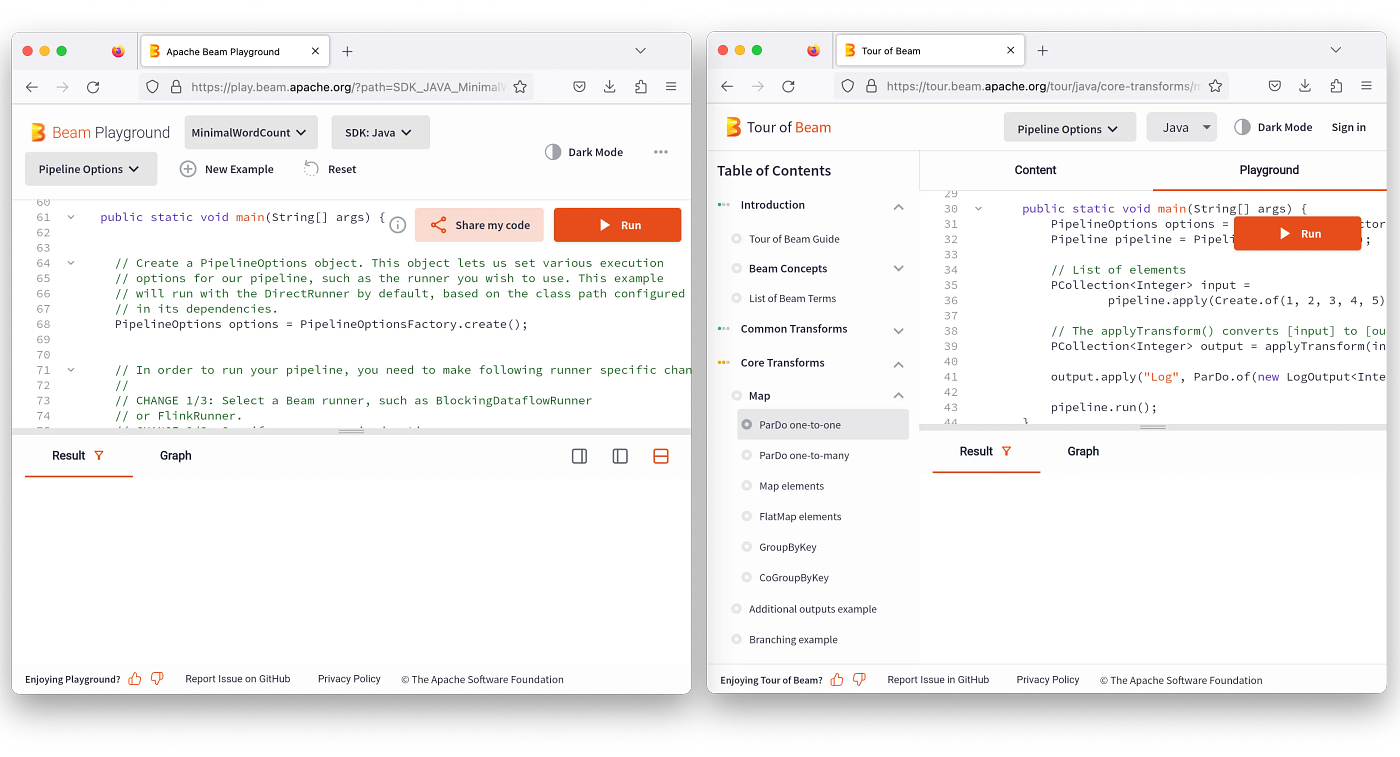Open Report Issue on GitHub link in Playground

238,679
